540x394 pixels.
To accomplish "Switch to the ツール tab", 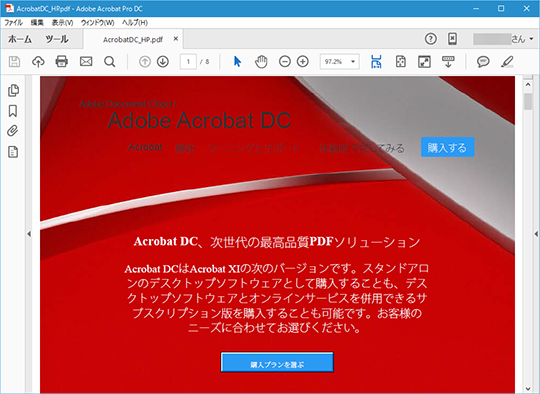I will tap(57, 39).
